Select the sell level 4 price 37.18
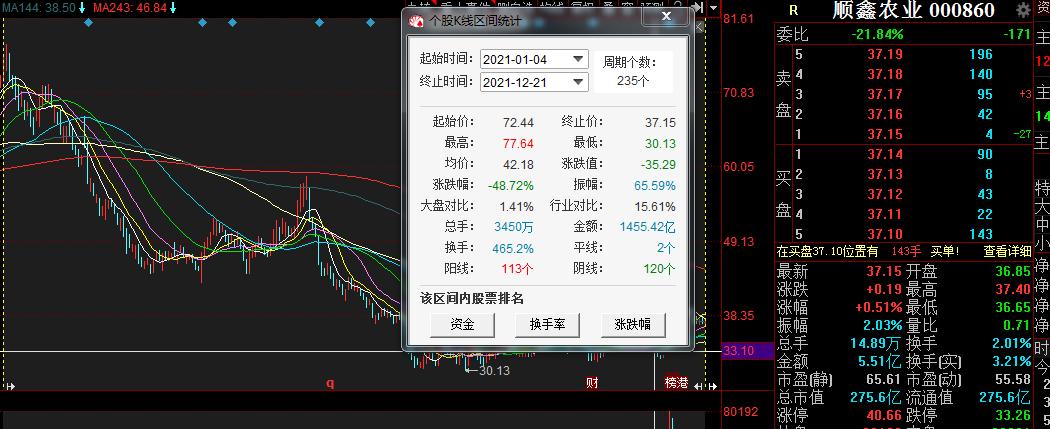 pyautogui.click(x=885, y=74)
